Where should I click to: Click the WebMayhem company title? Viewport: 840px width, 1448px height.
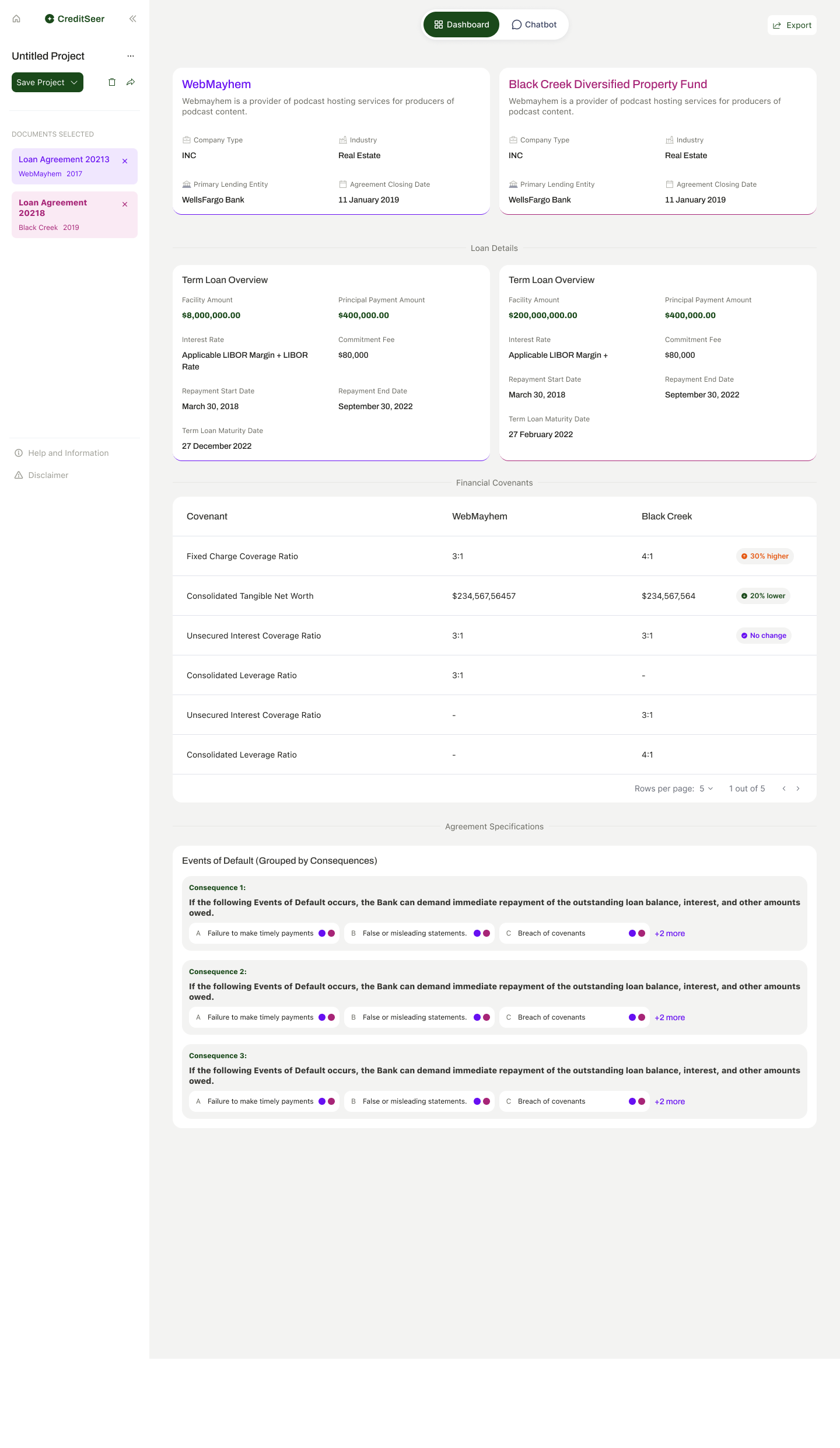tap(216, 84)
